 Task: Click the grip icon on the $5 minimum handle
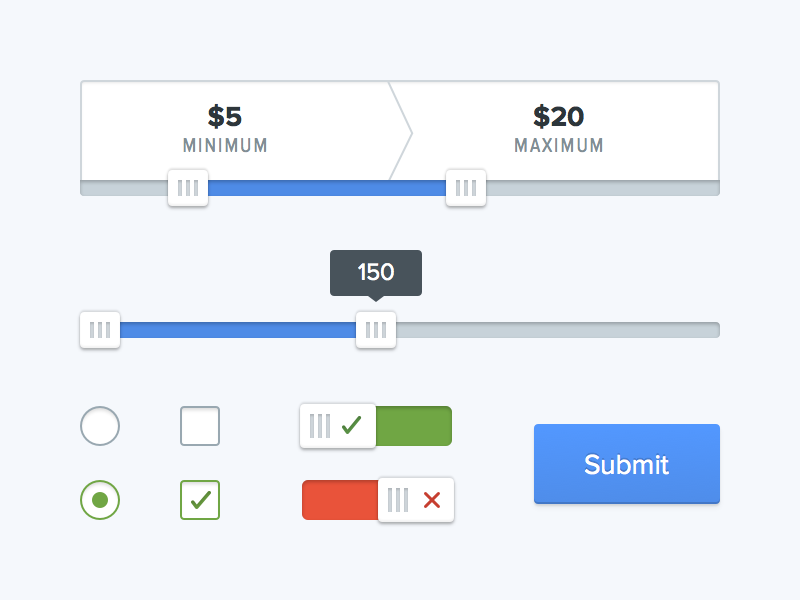point(188,187)
